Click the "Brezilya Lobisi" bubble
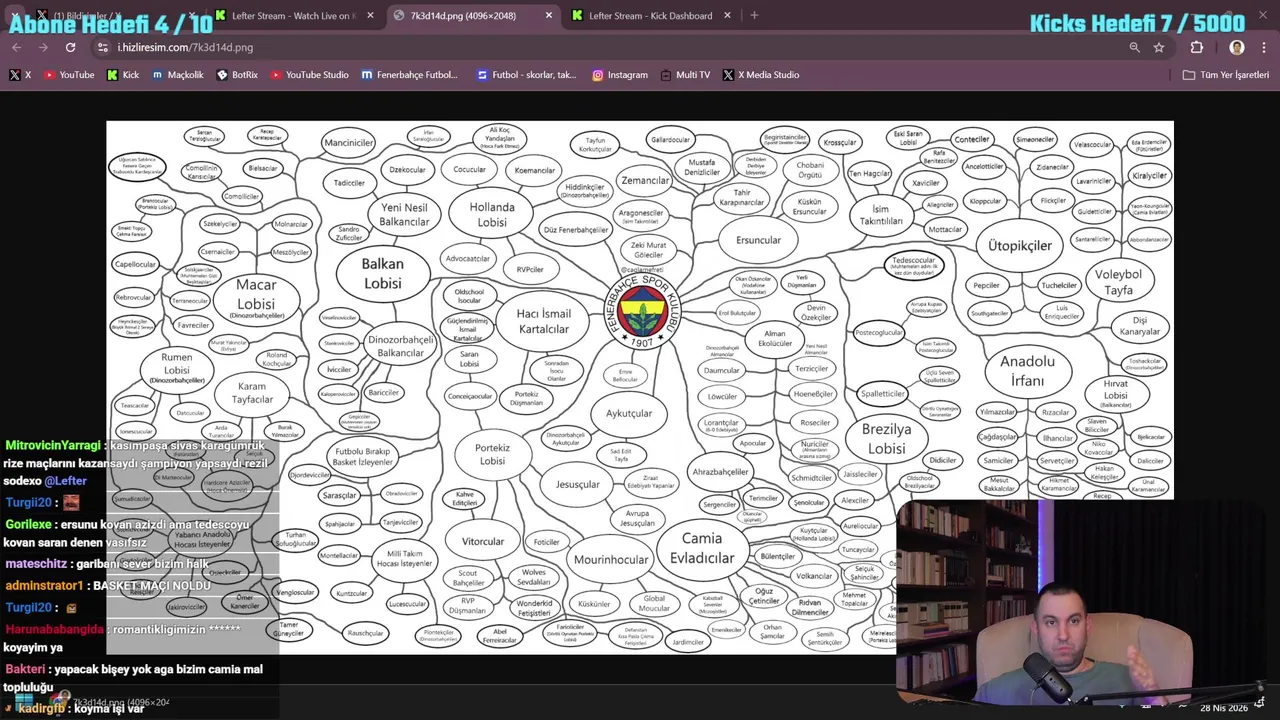 pyautogui.click(x=886, y=438)
